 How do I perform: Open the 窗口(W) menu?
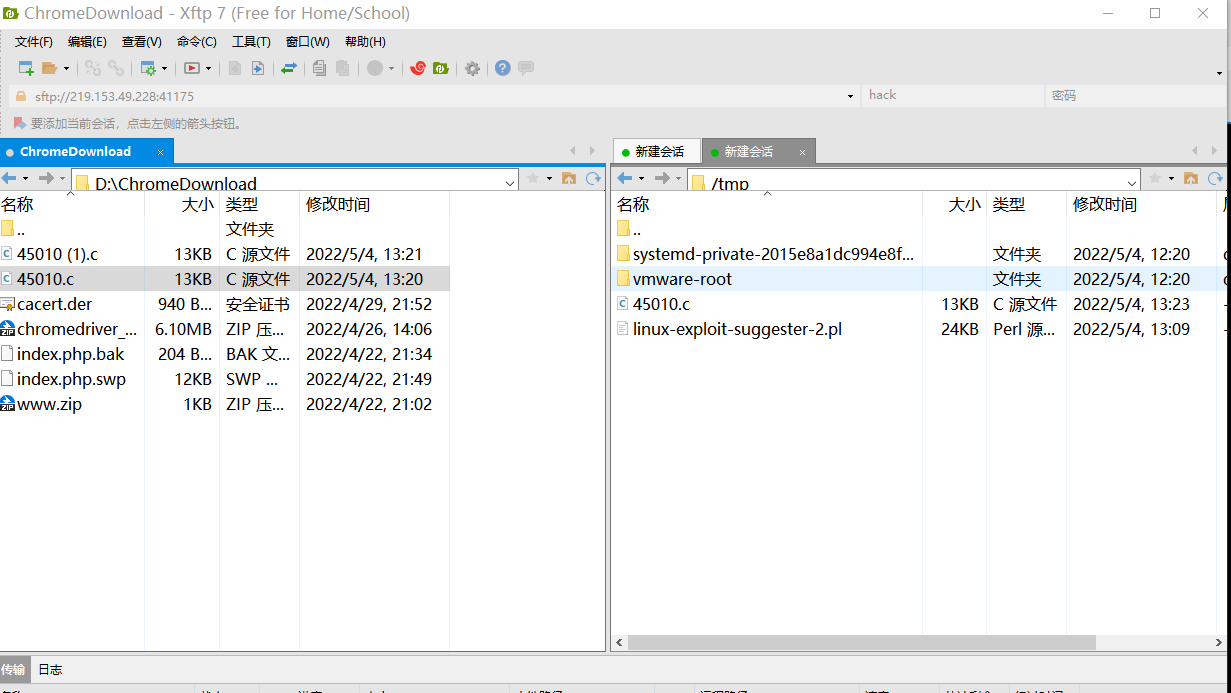pos(307,42)
